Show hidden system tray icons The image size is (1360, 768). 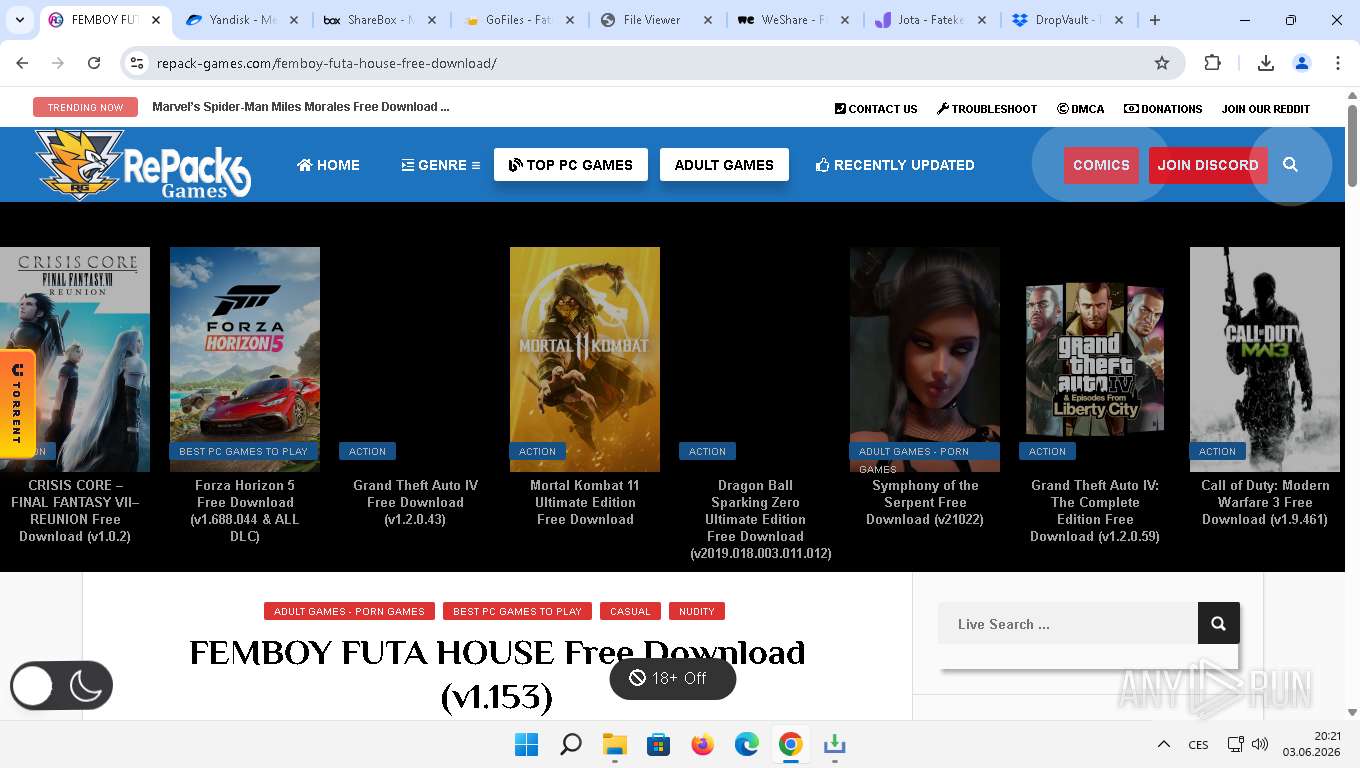click(x=1163, y=744)
